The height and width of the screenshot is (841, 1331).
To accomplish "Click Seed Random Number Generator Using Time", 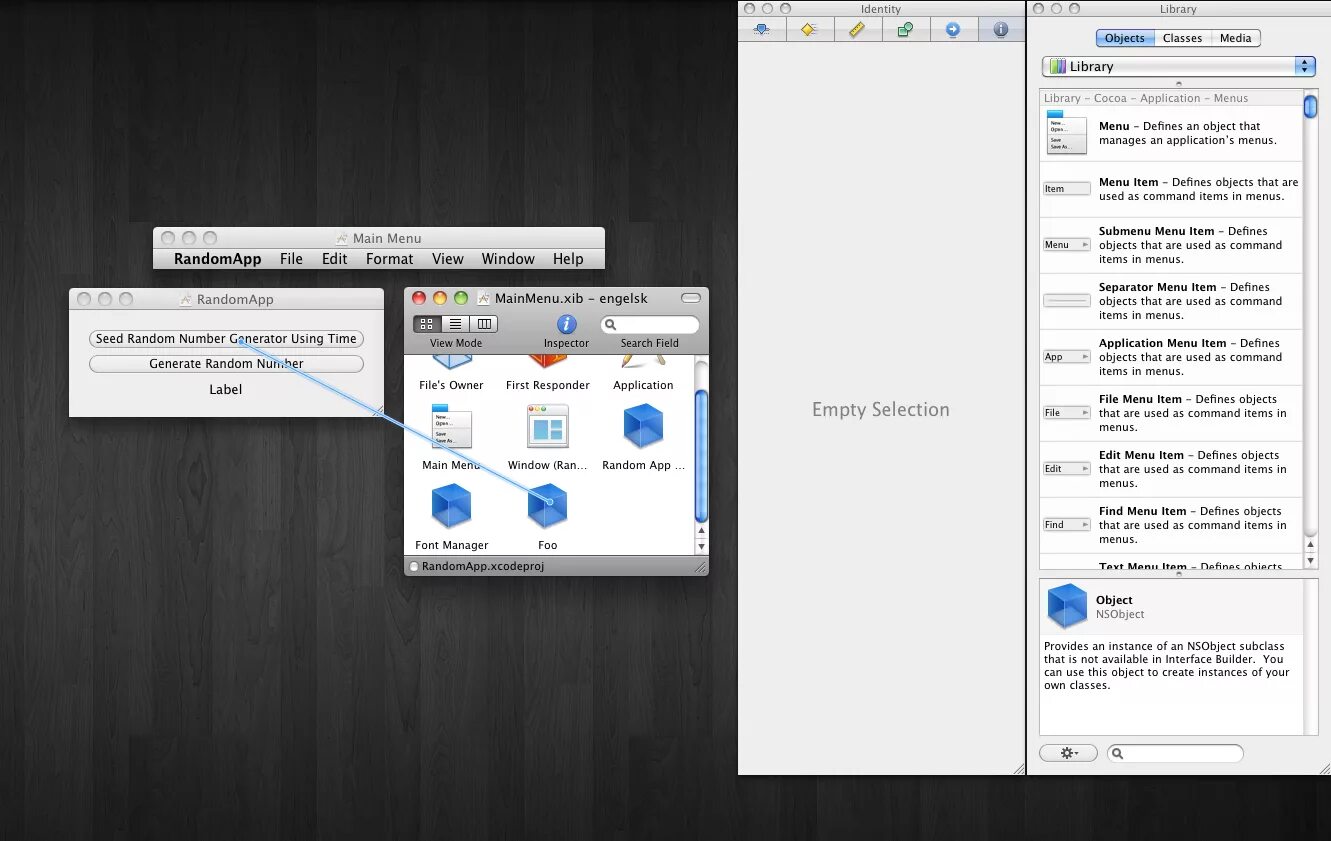I will click(x=226, y=339).
